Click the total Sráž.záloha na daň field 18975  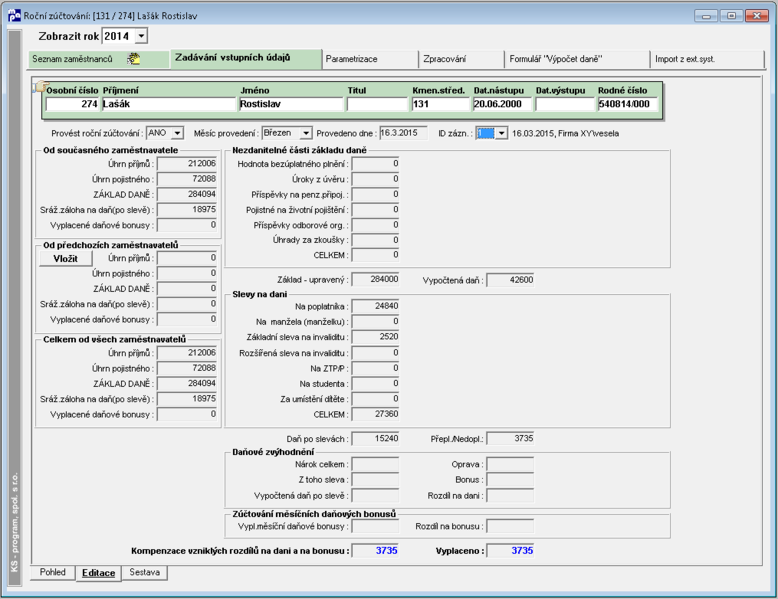[187, 399]
